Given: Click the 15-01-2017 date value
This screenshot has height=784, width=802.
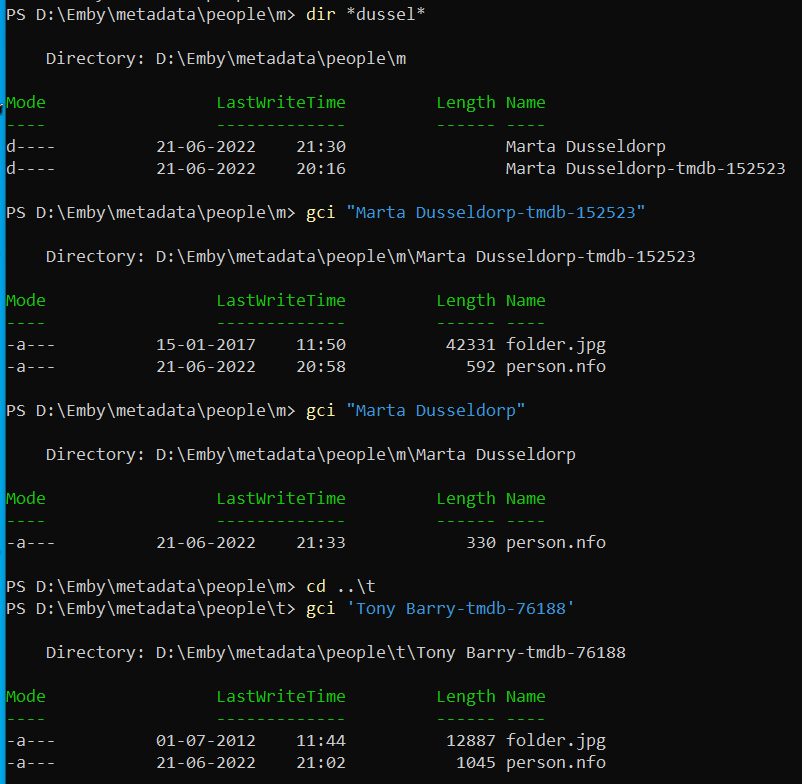Looking at the screenshot, I should [x=206, y=344].
